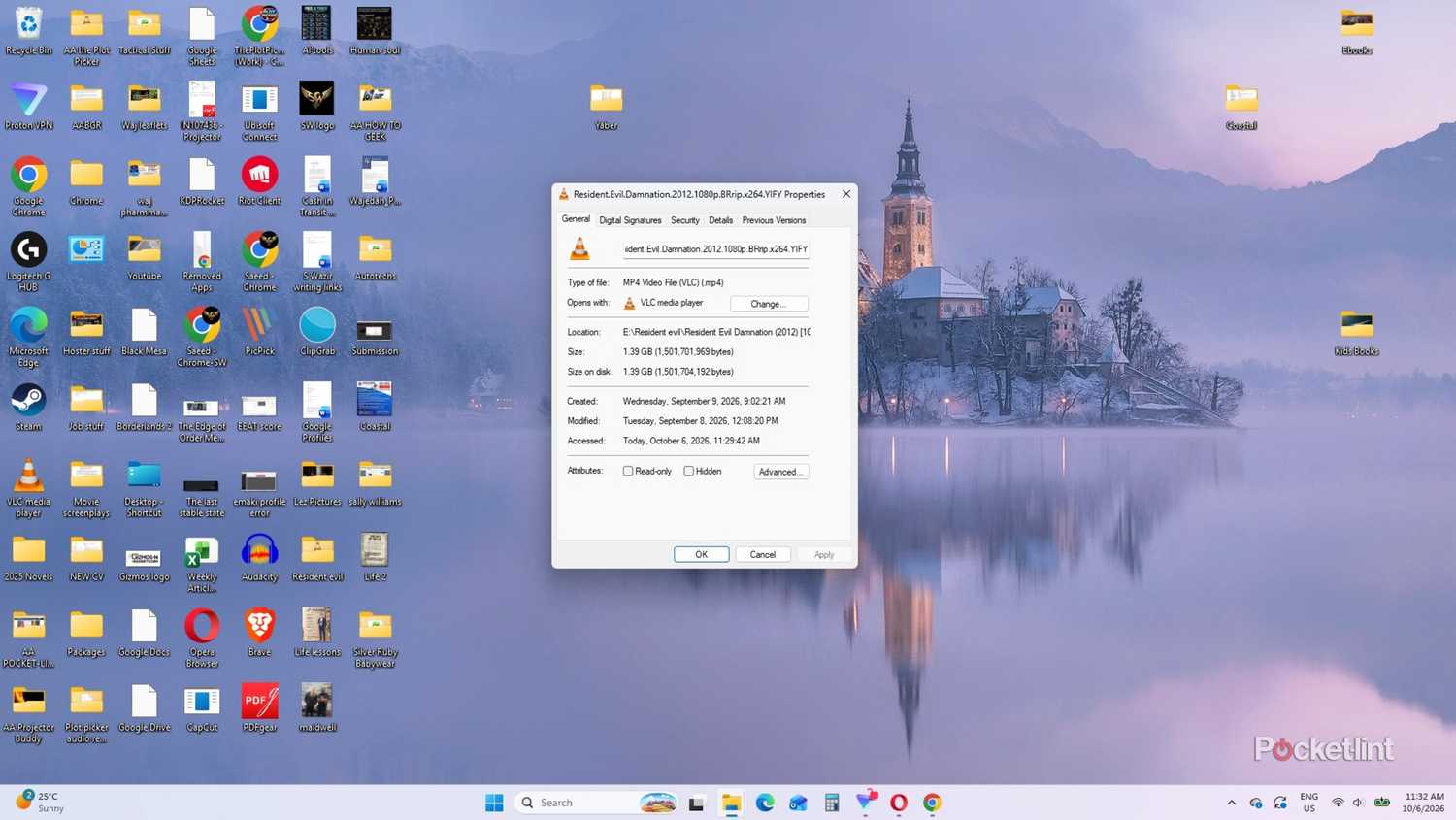The height and width of the screenshot is (820, 1456).
Task: Launch Proton VPN from the desktop
Action: pos(28,106)
